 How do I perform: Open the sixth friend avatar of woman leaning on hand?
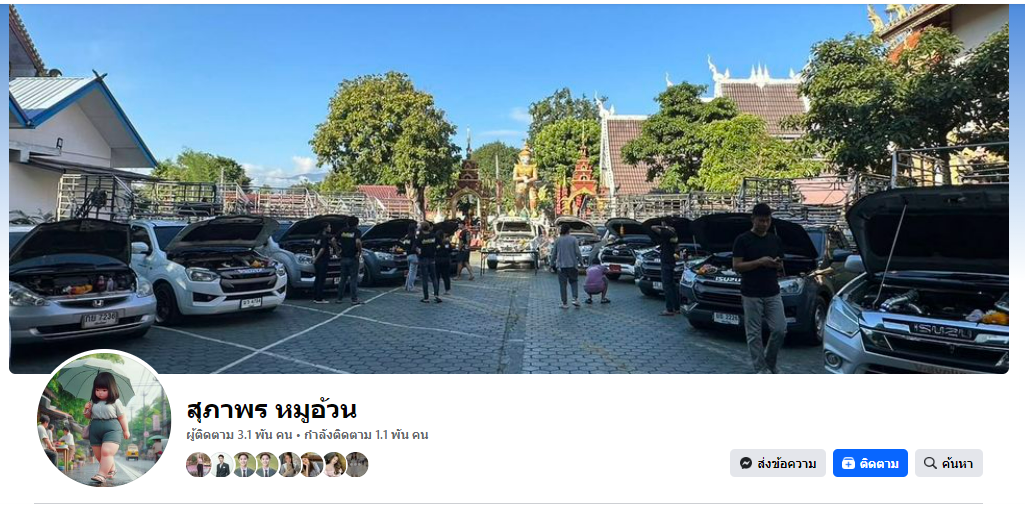pyautogui.click(x=311, y=465)
